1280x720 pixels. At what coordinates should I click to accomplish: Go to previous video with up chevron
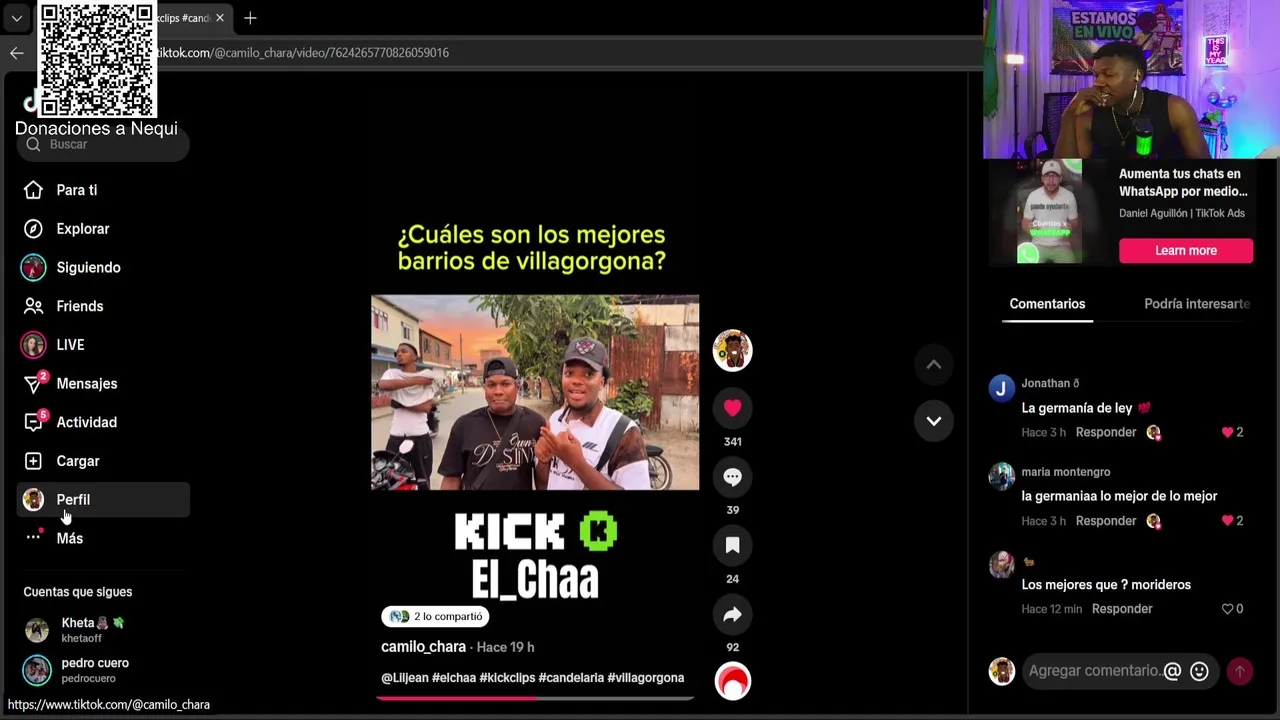[933, 365]
